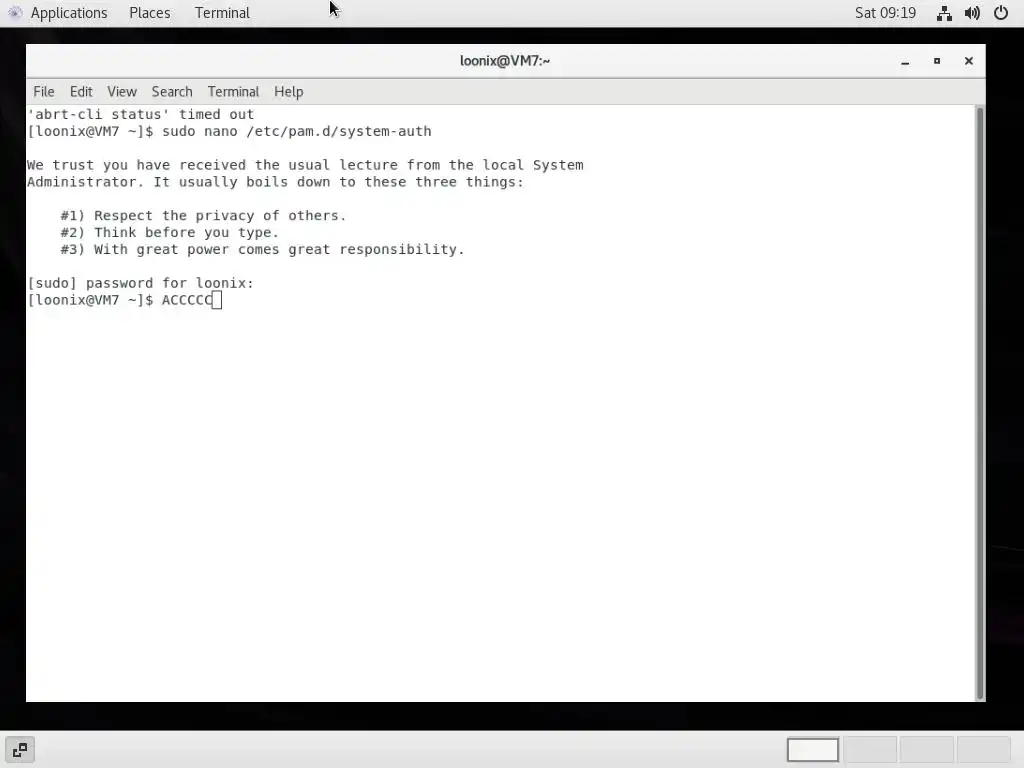Click the '#3) With great power' line
1024x768 pixels.
click(262, 249)
